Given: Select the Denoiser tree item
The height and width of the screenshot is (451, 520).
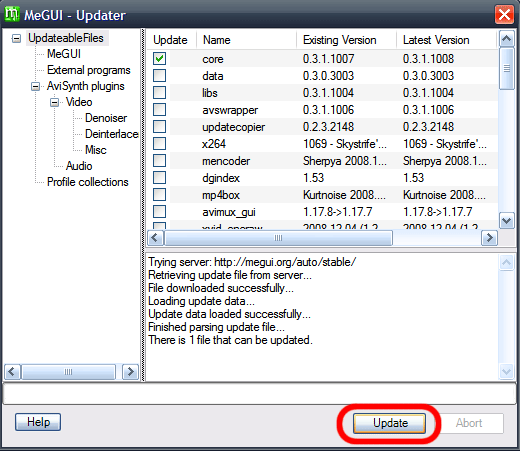Looking at the screenshot, I should coord(106,118).
